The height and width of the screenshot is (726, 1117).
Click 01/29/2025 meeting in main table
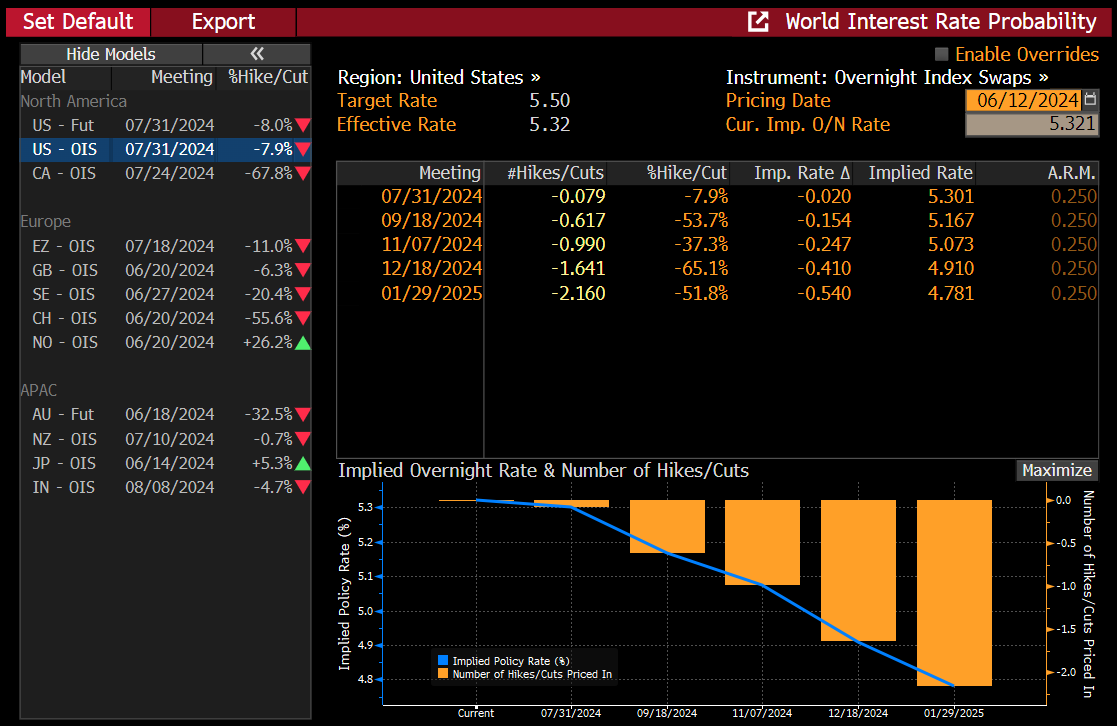click(x=432, y=294)
